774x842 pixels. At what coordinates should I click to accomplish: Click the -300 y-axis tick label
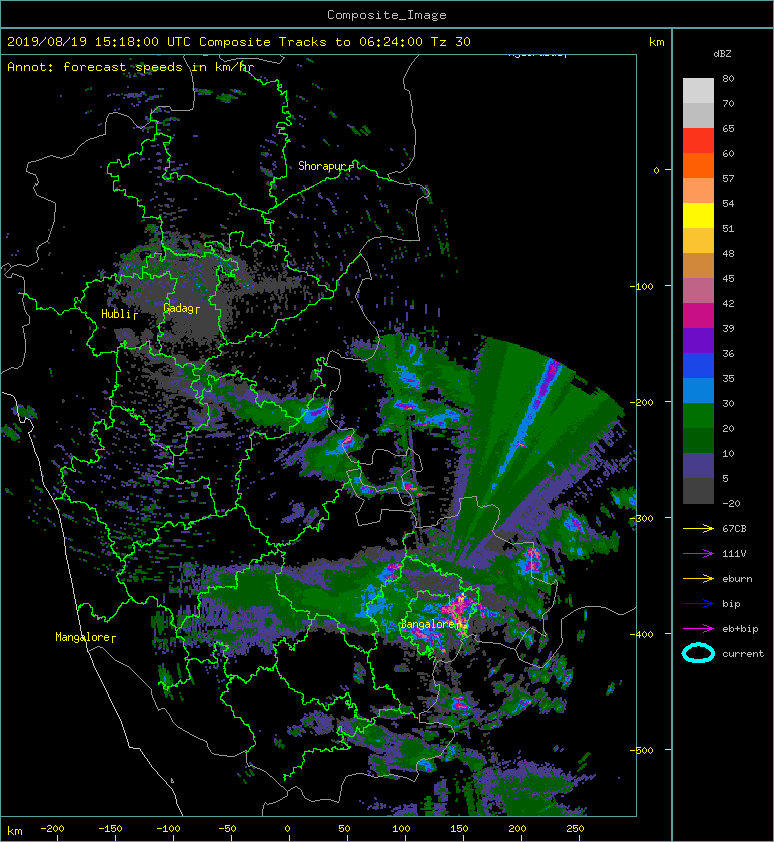point(641,518)
